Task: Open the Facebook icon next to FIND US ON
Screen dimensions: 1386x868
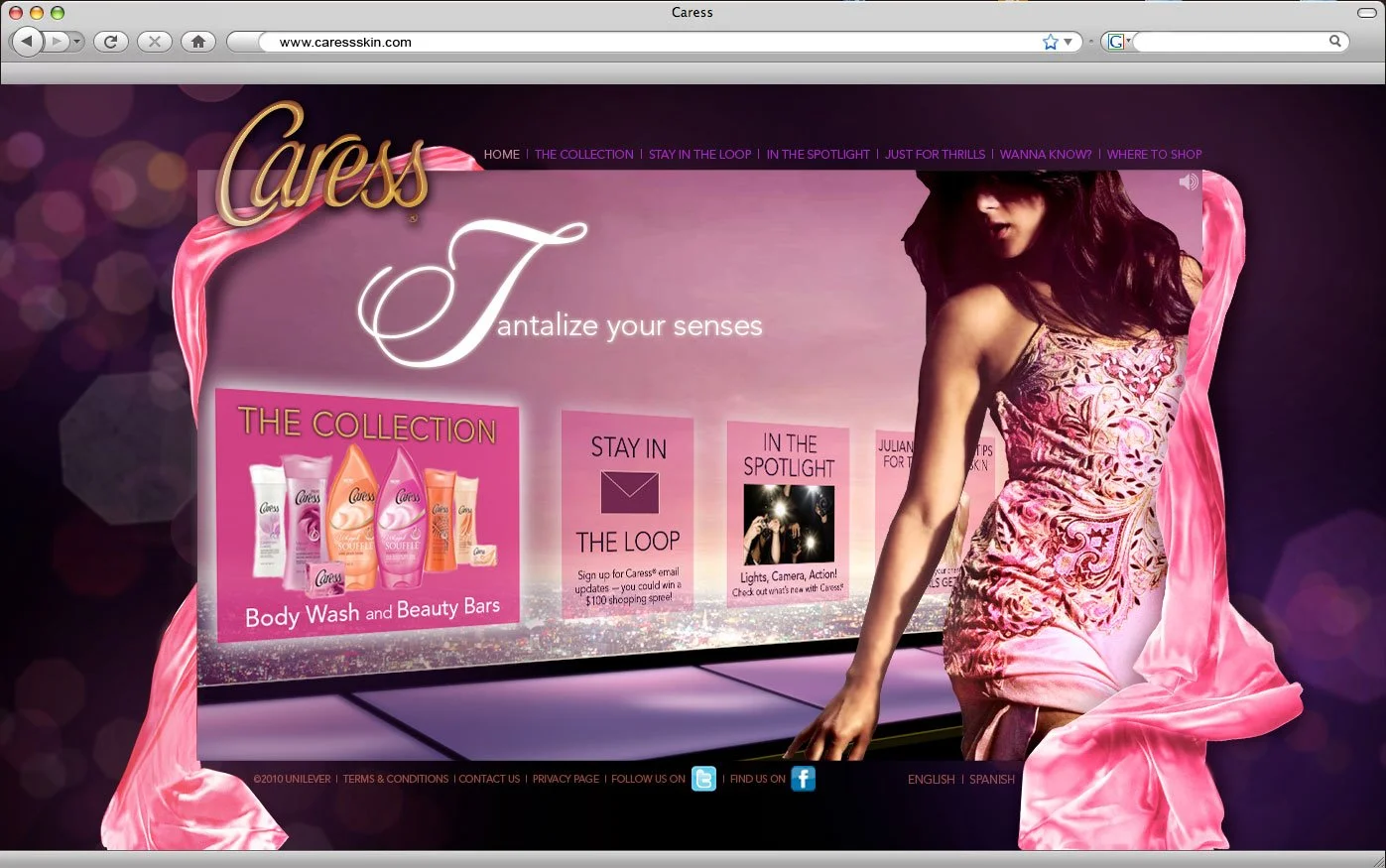Action: click(x=804, y=779)
